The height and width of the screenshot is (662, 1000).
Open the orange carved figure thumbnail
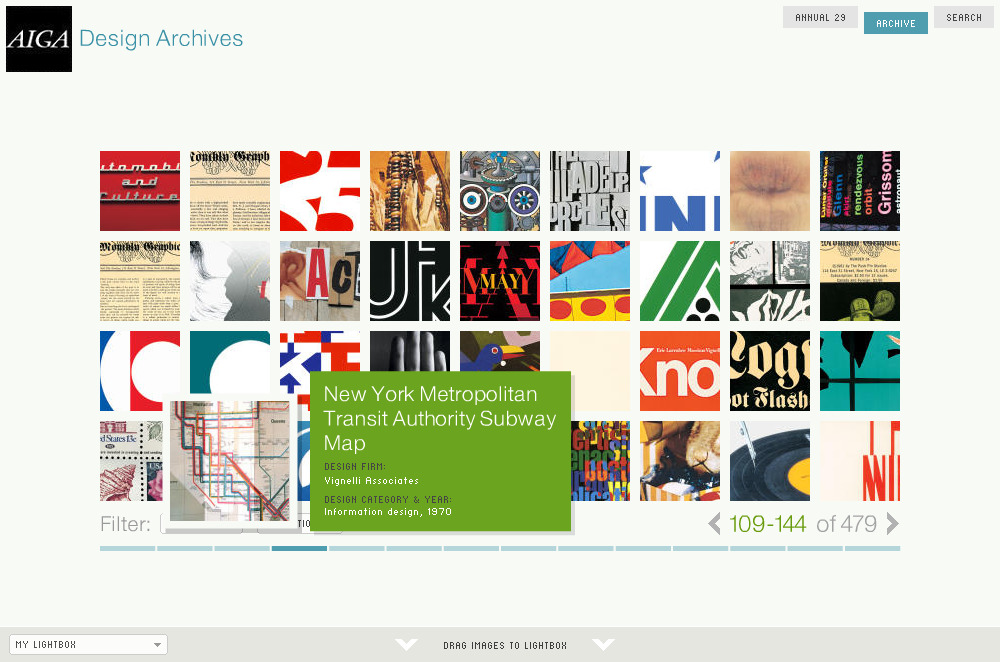pyautogui.click(x=409, y=191)
